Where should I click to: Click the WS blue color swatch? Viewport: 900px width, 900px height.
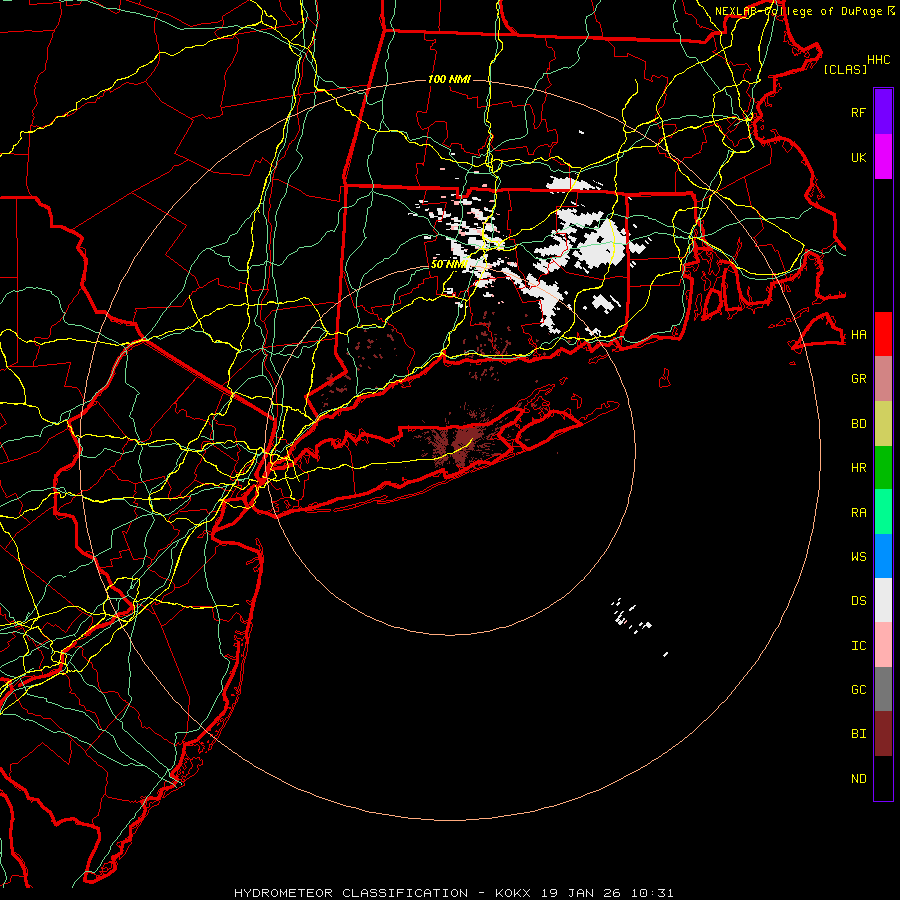(x=883, y=556)
